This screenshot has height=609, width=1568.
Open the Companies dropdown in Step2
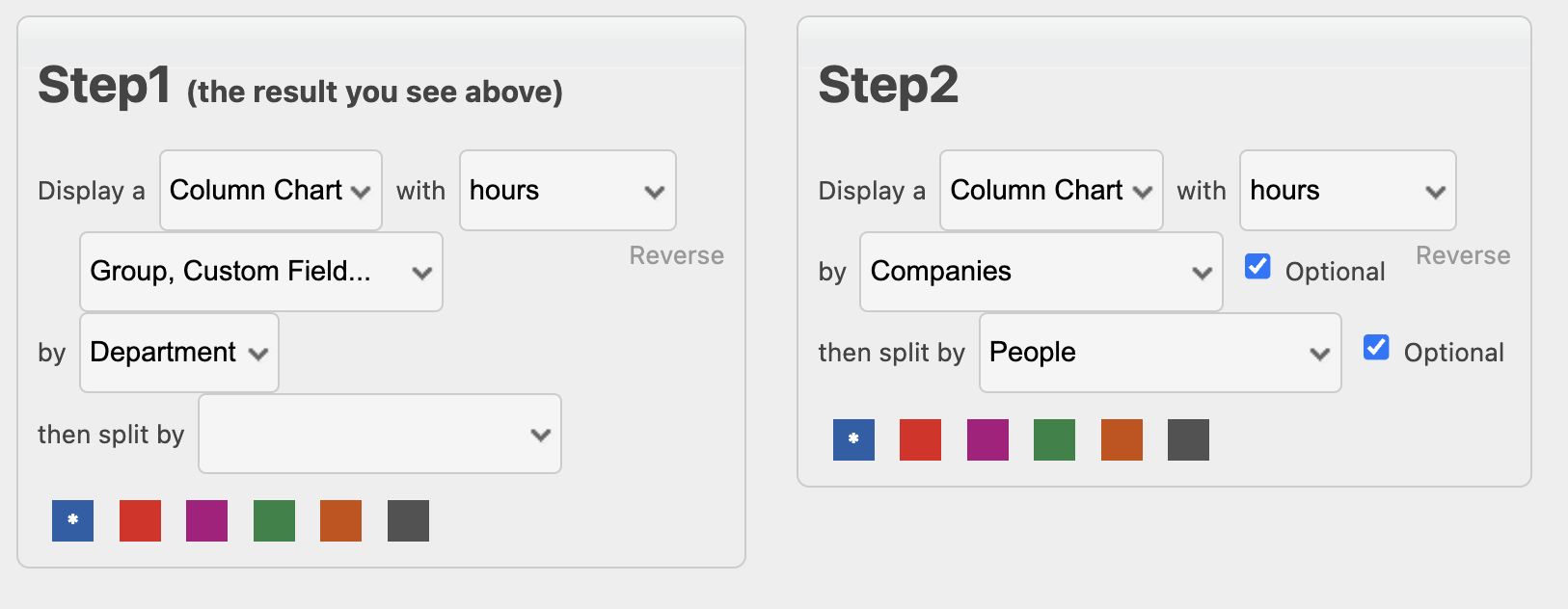coord(1041,272)
